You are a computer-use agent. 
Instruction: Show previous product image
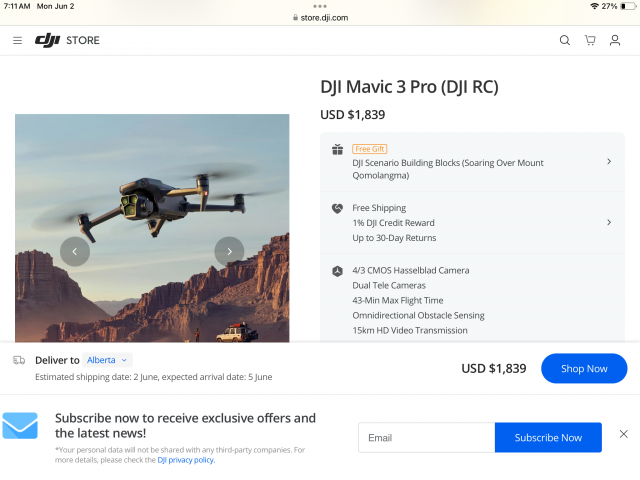(x=75, y=251)
